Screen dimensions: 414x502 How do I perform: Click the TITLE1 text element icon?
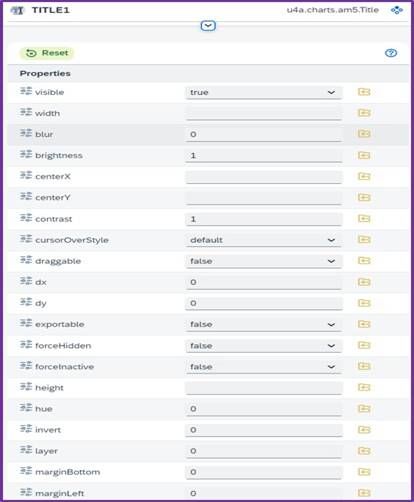[18, 10]
